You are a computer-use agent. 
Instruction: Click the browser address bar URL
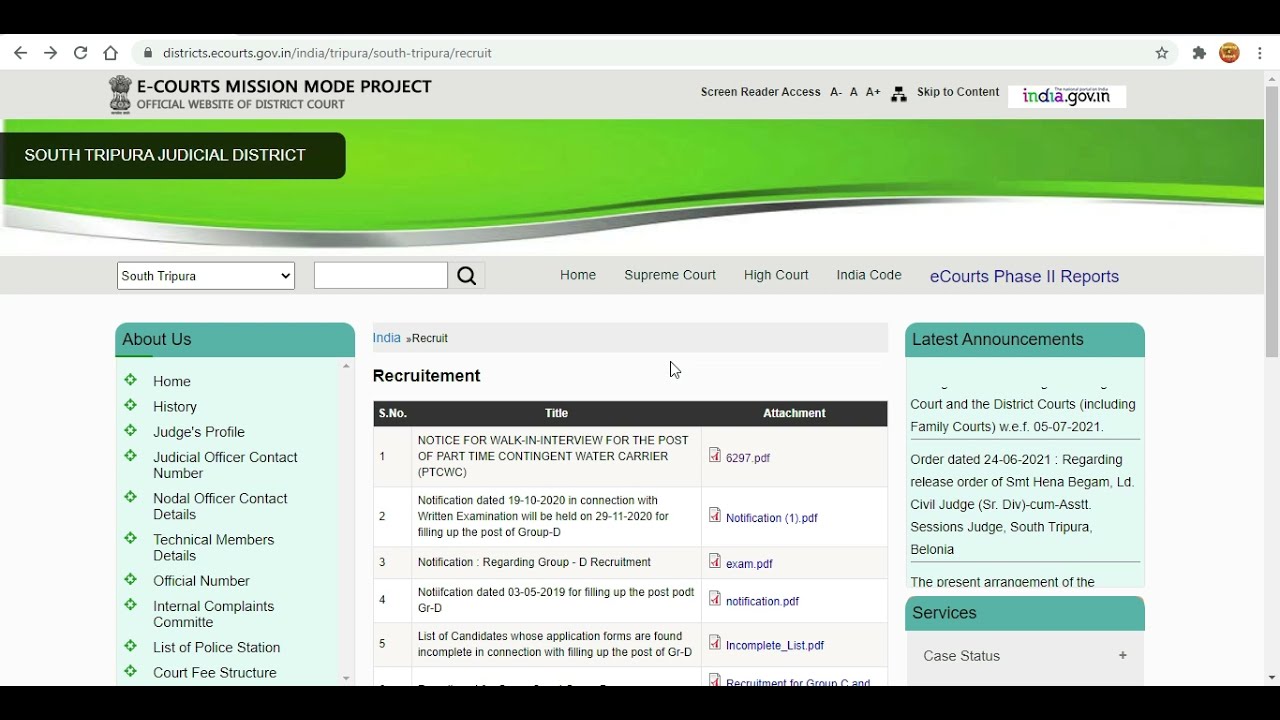point(327,53)
